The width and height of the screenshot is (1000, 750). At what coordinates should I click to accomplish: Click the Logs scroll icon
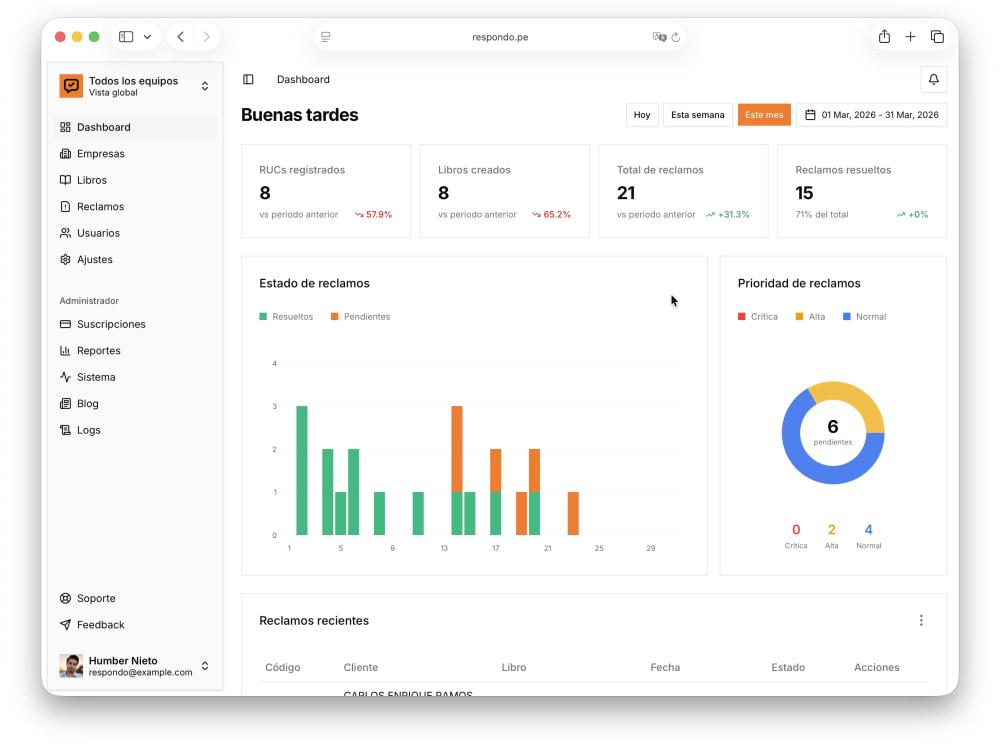point(65,430)
